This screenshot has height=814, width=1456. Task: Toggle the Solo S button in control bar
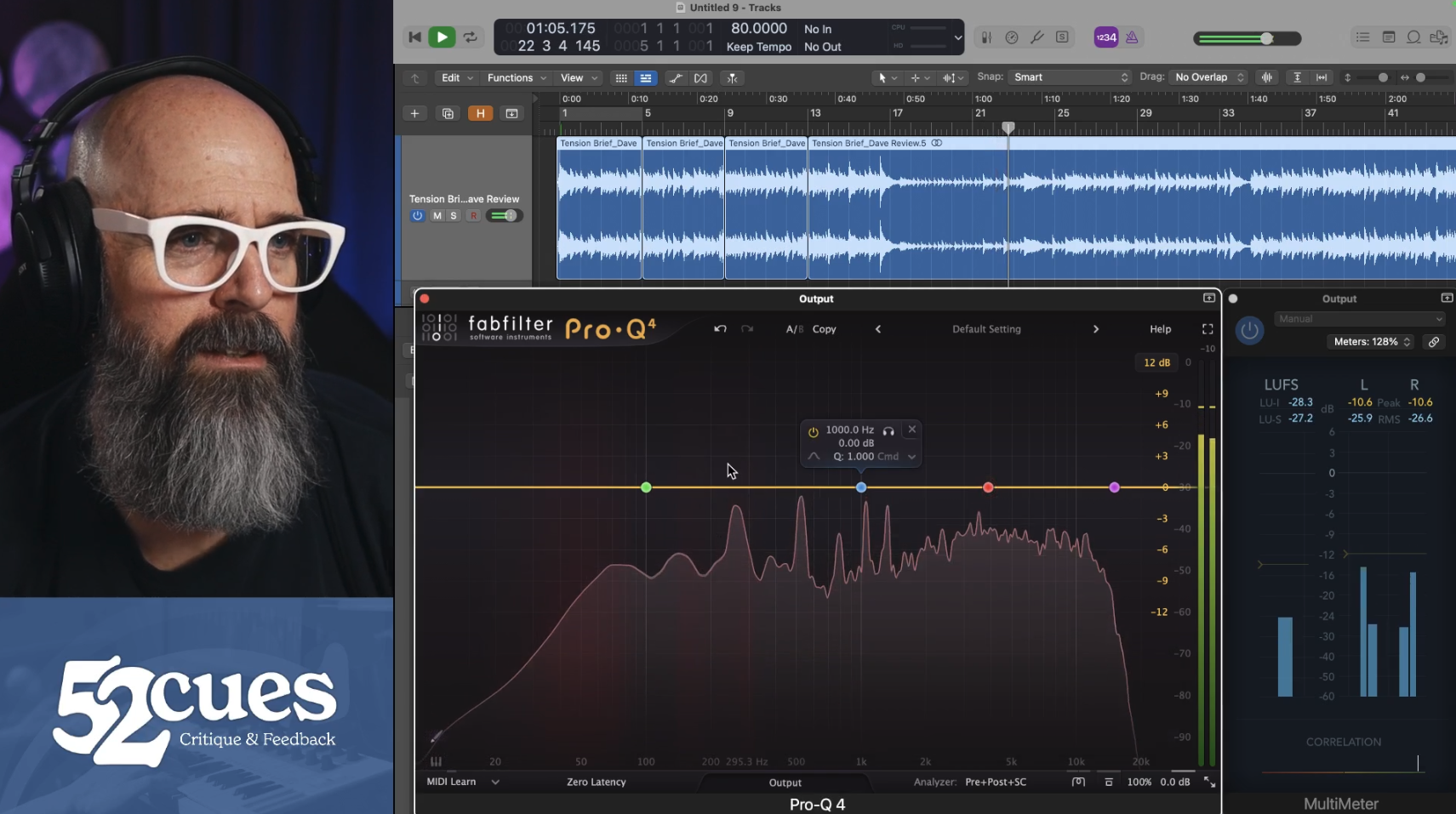[x=1062, y=37]
